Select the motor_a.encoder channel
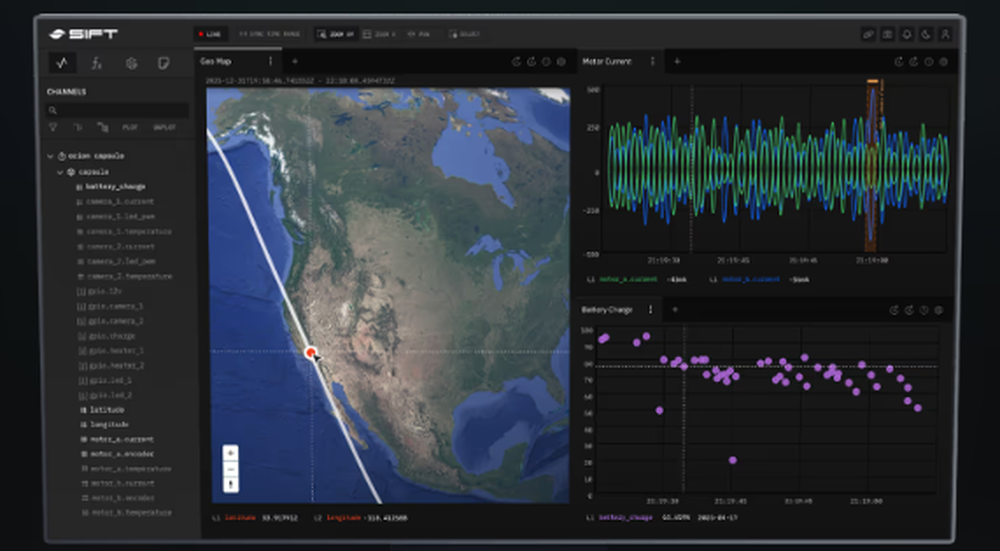This screenshot has height=551, width=1000. (x=121, y=454)
